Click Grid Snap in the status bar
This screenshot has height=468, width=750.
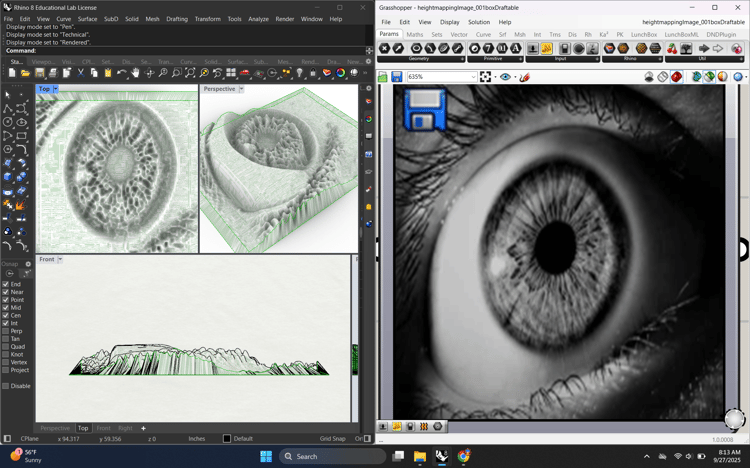(332, 439)
